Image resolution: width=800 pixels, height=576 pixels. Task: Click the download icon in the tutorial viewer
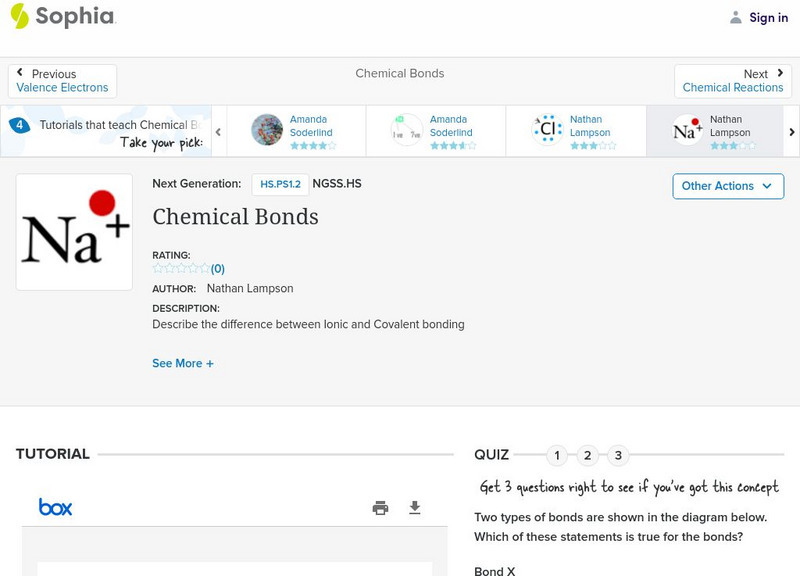(x=415, y=508)
